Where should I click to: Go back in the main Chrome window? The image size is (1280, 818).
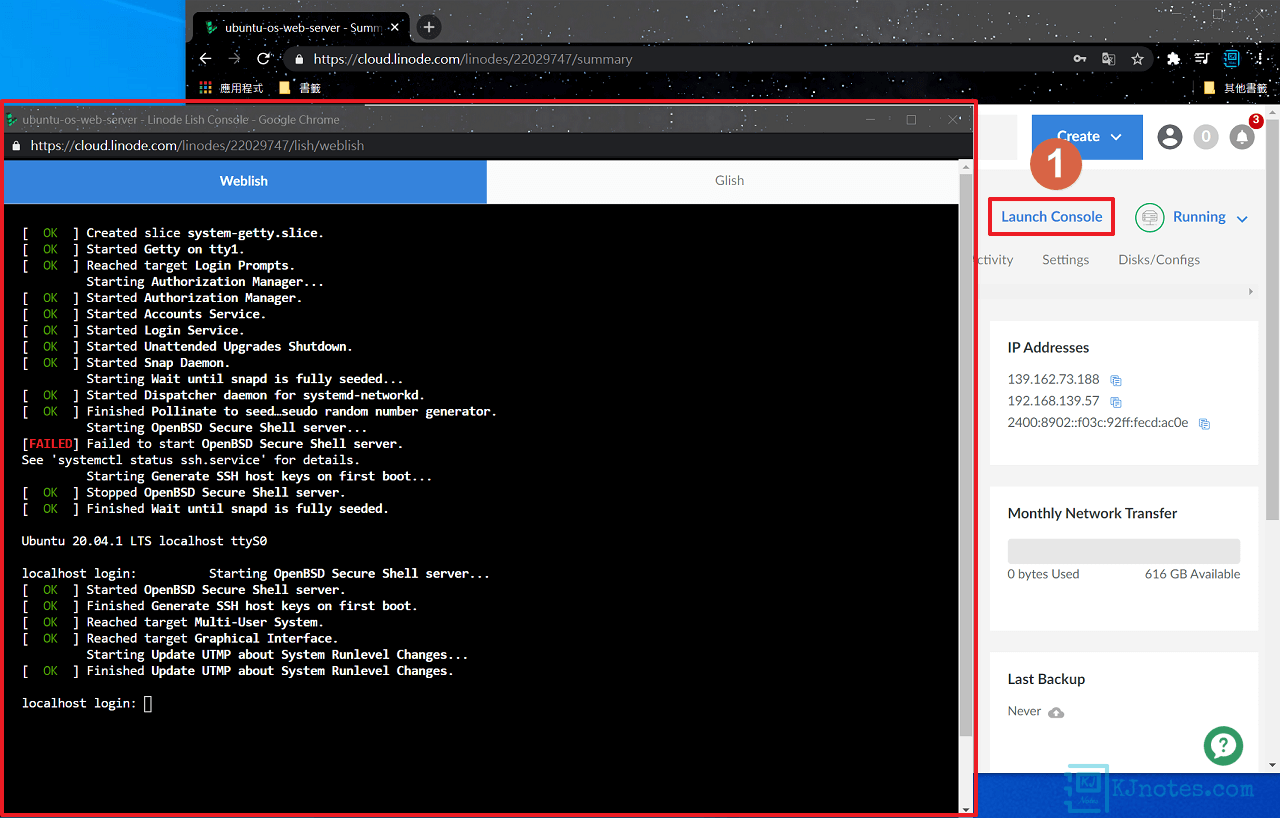tap(205, 59)
